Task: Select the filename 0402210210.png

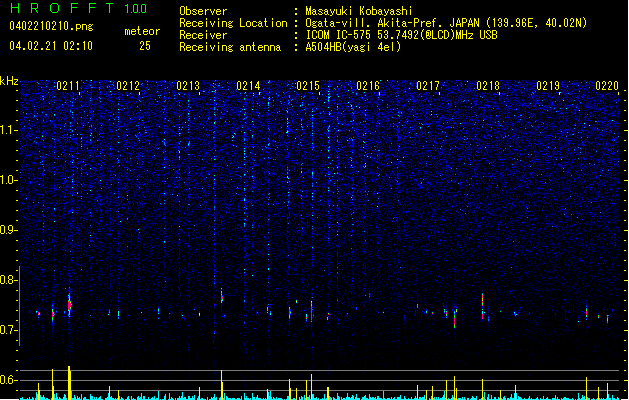Action: click(x=51, y=26)
